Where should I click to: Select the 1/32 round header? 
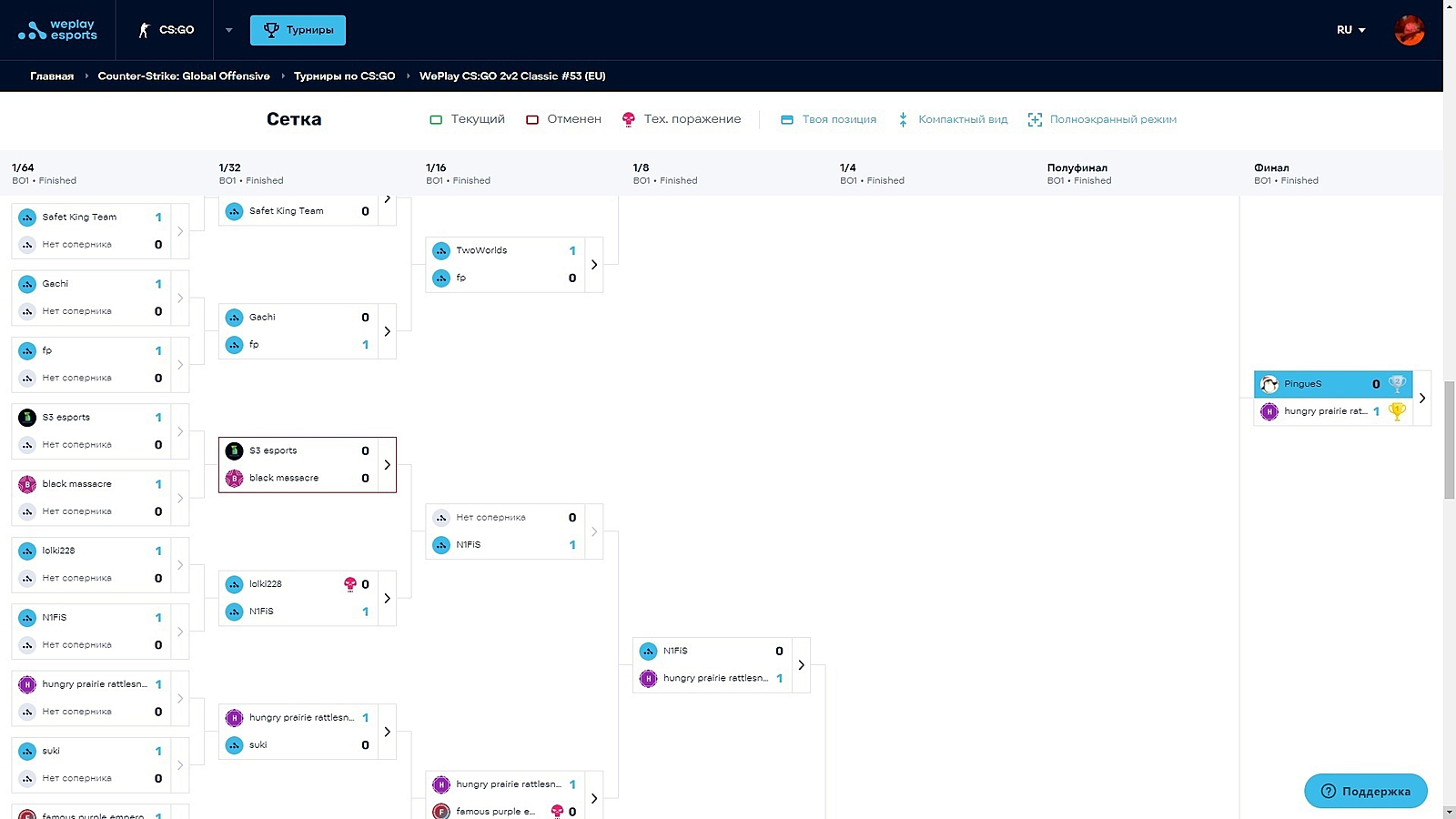click(251, 173)
